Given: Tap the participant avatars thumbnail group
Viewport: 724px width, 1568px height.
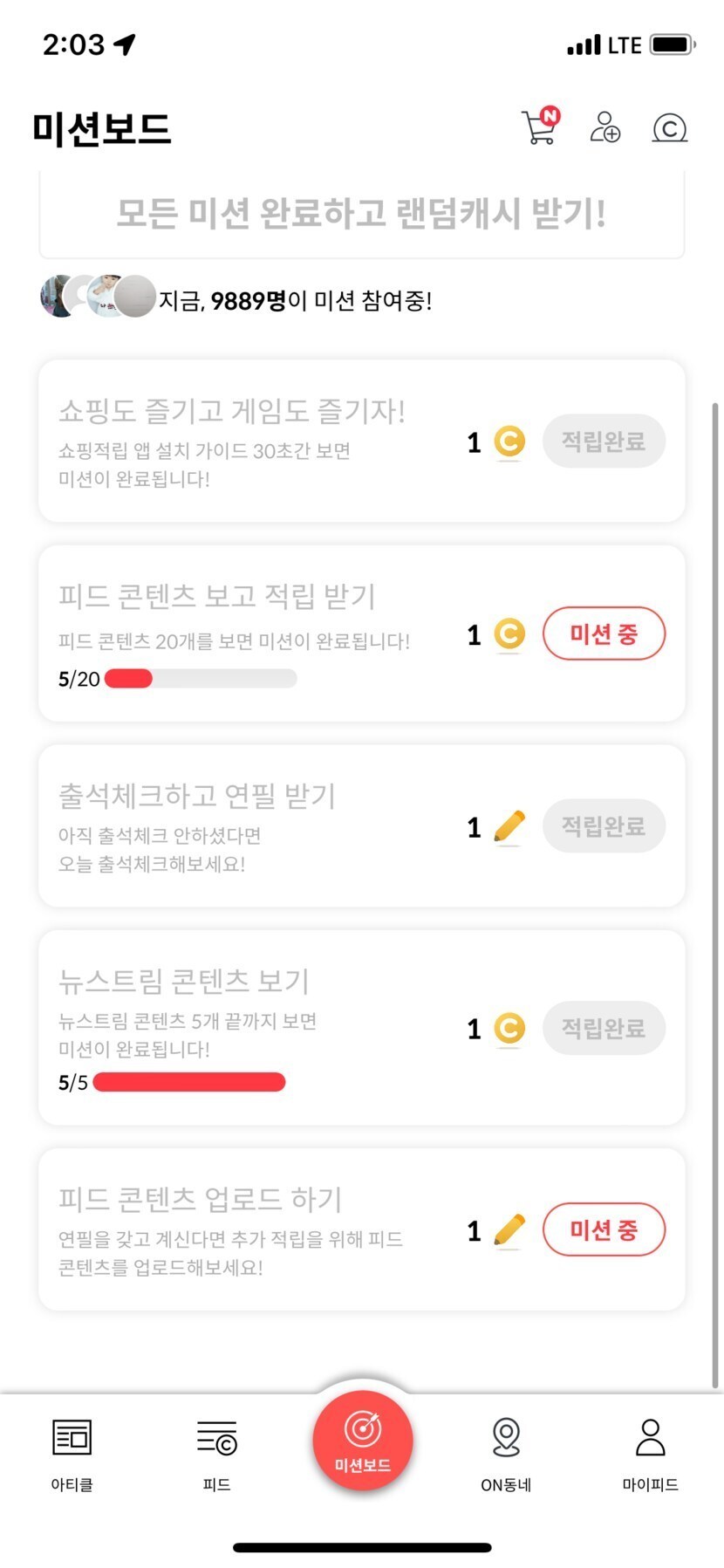Looking at the screenshot, I should pyautogui.click(x=98, y=297).
